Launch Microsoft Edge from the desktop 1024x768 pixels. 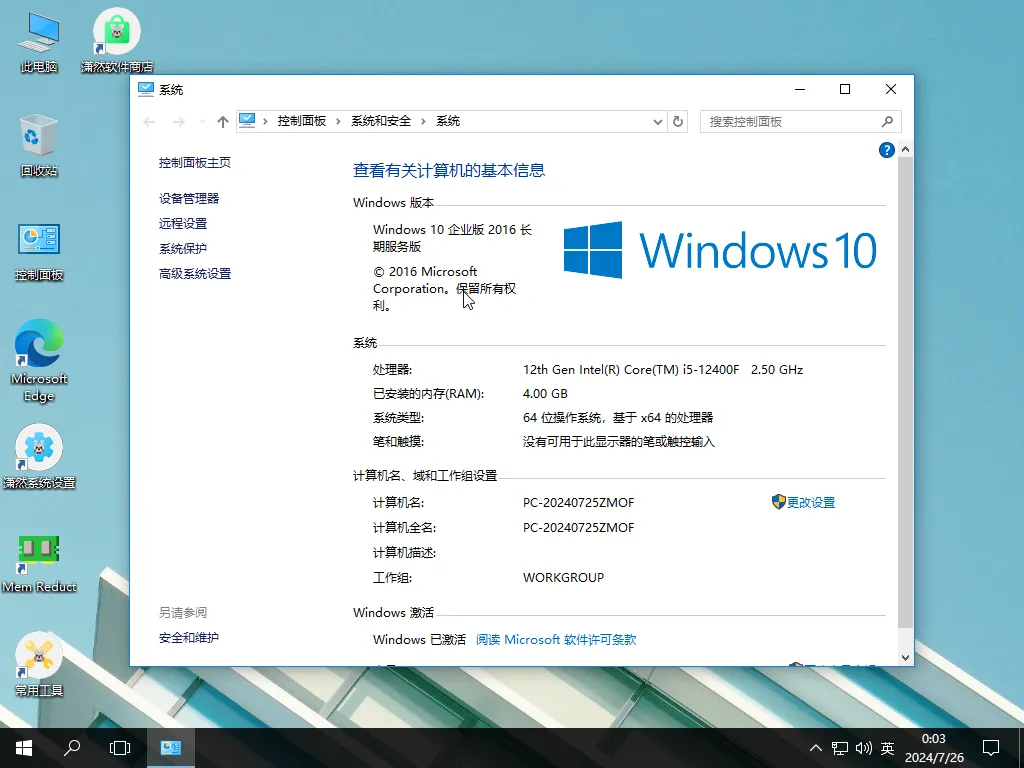tap(38, 345)
